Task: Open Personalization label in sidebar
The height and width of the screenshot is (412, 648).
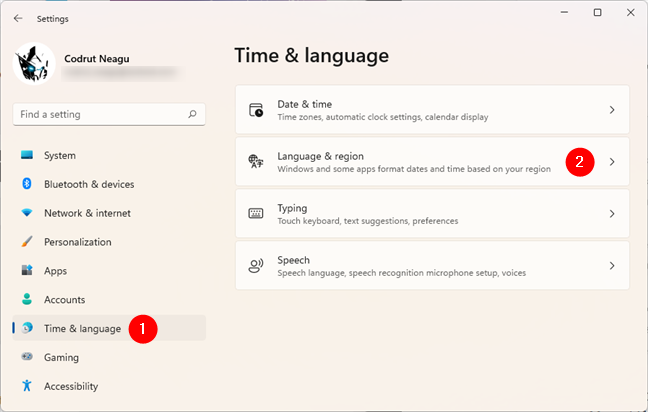Action: 78,242
